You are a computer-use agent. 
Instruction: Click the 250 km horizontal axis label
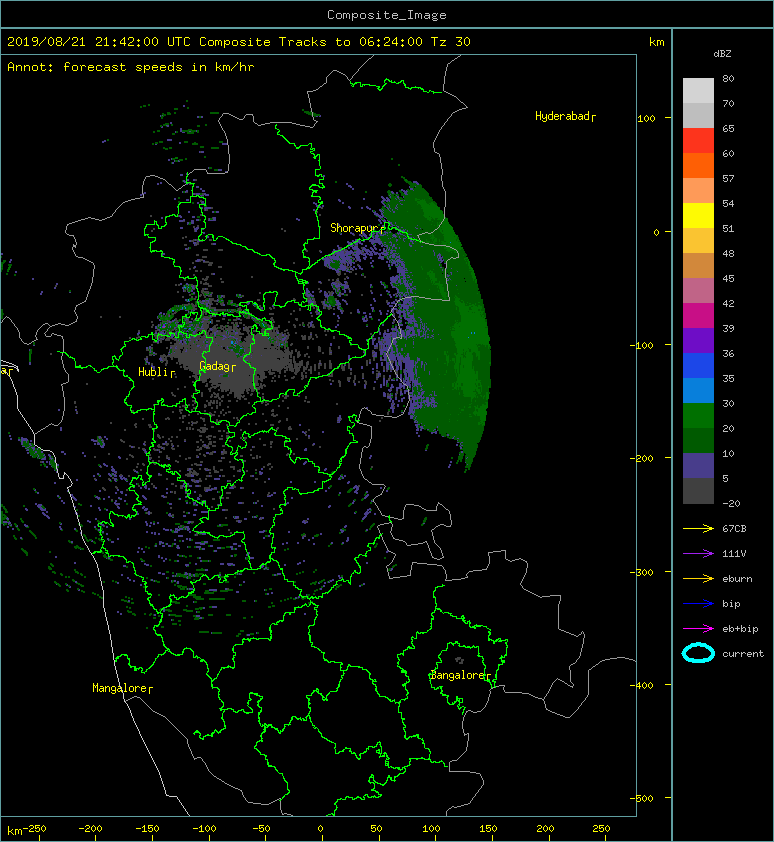pos(601,829)
